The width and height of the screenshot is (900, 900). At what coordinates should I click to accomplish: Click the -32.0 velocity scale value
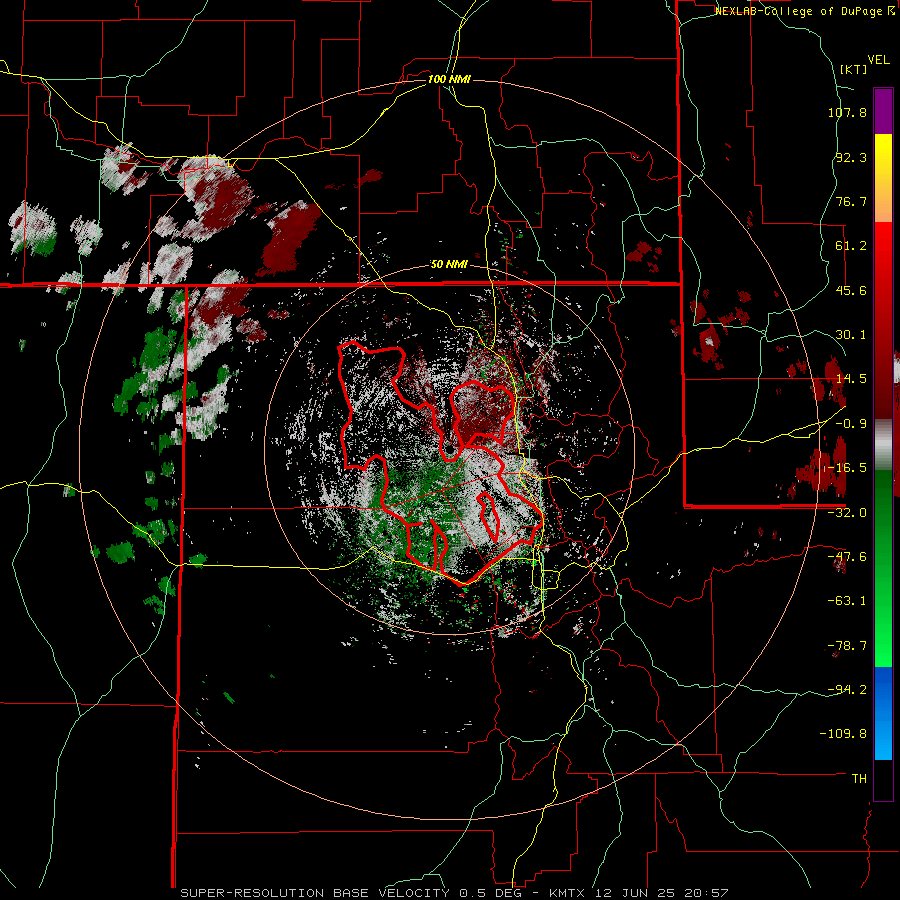click(x=847, y=513)
